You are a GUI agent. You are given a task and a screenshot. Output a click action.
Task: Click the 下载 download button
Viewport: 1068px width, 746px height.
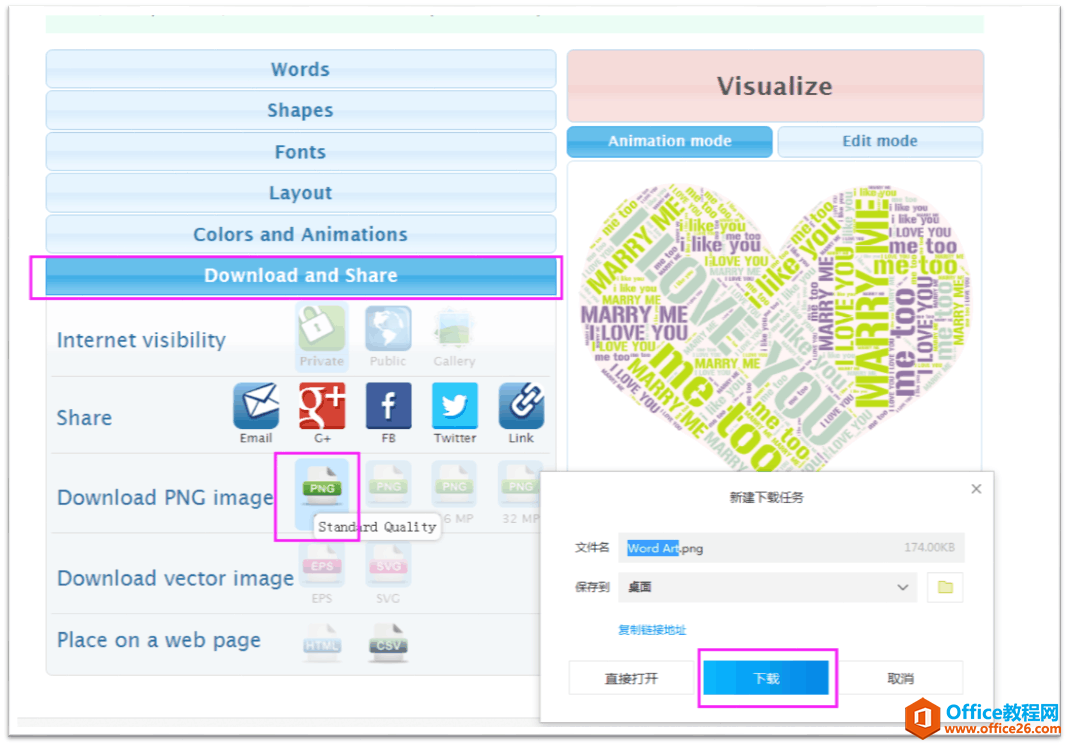pos(766,678)
